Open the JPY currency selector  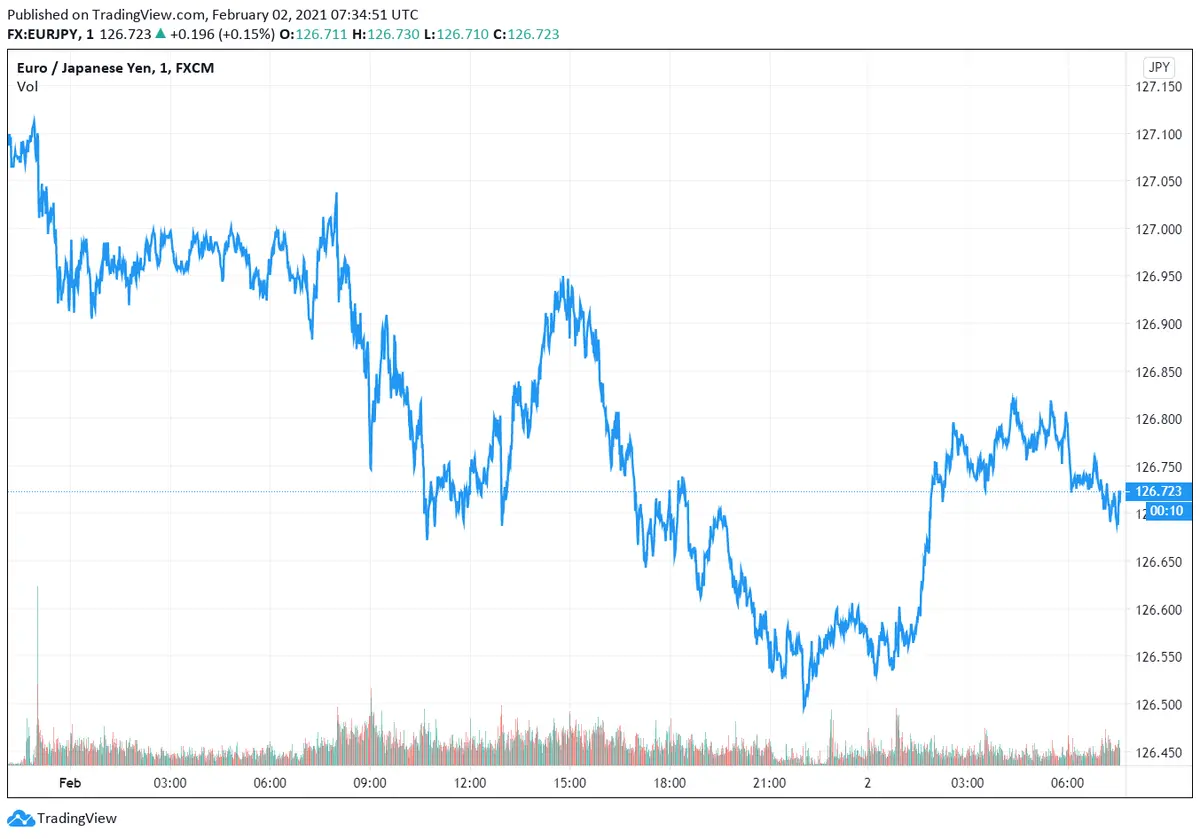pyautogui.click(x=1158, y=67)
